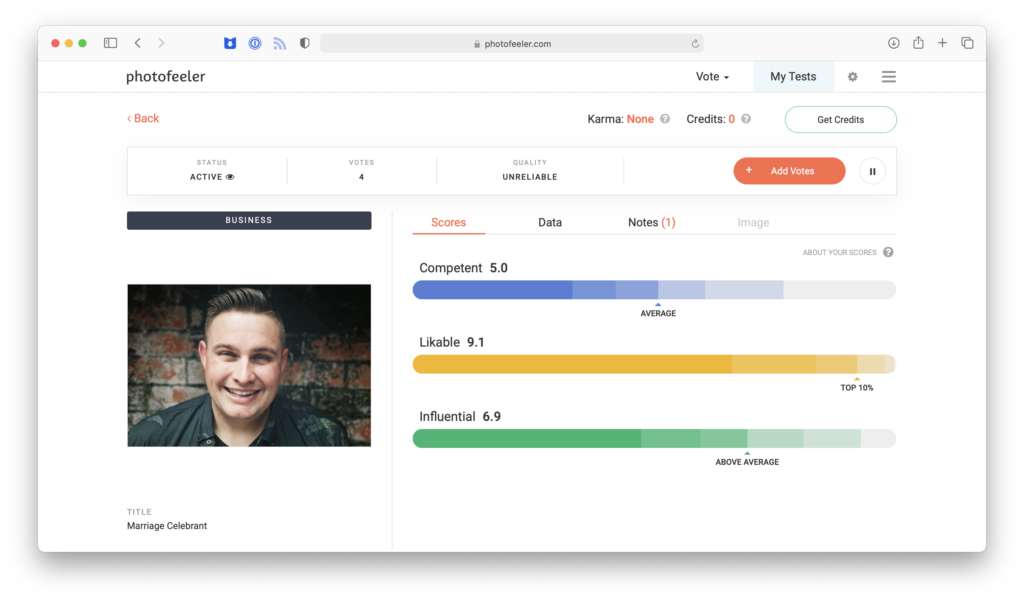This screenshot has width=1024, height=602.
Task: Go back using the Back link
Action: tap(143, 118)
